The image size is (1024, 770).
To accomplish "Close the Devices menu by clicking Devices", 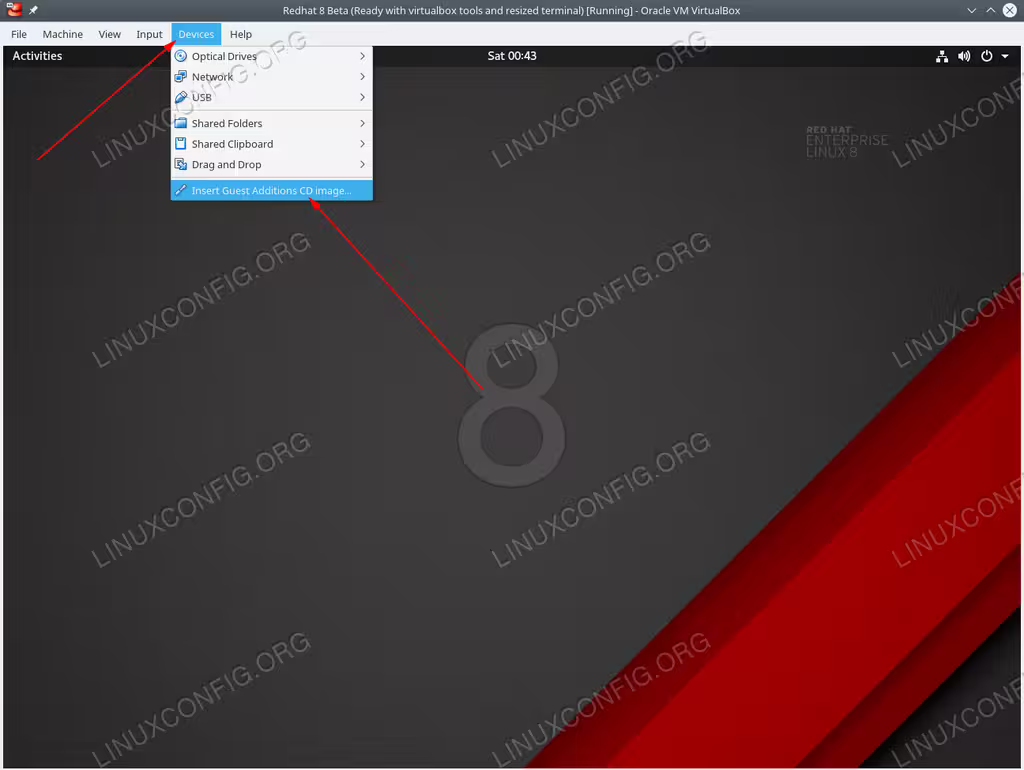I will pos(196,34).
